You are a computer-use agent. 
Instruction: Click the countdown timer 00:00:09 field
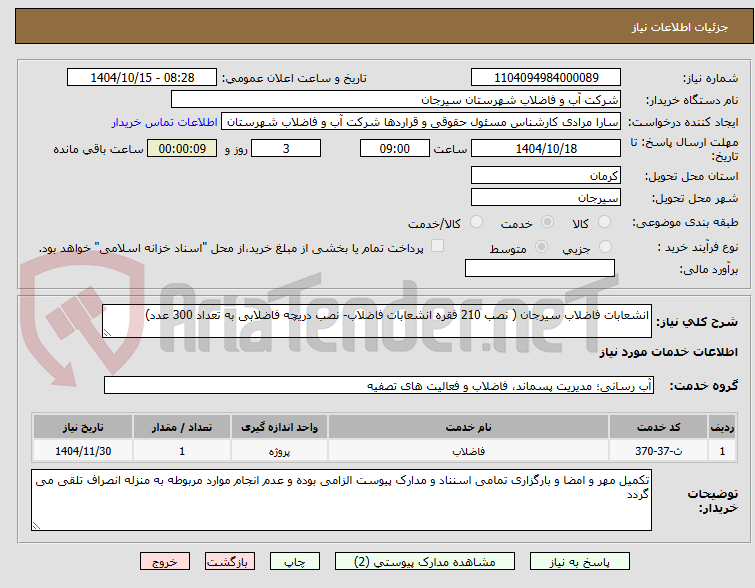pos(182,148)
